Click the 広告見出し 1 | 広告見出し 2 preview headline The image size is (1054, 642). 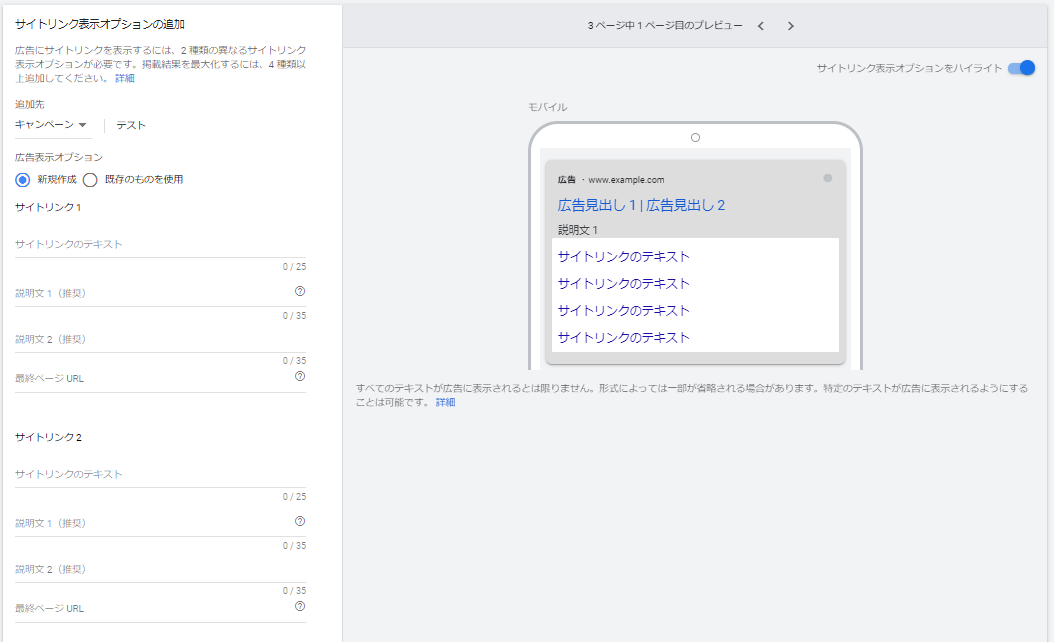(x=641, y=205)
